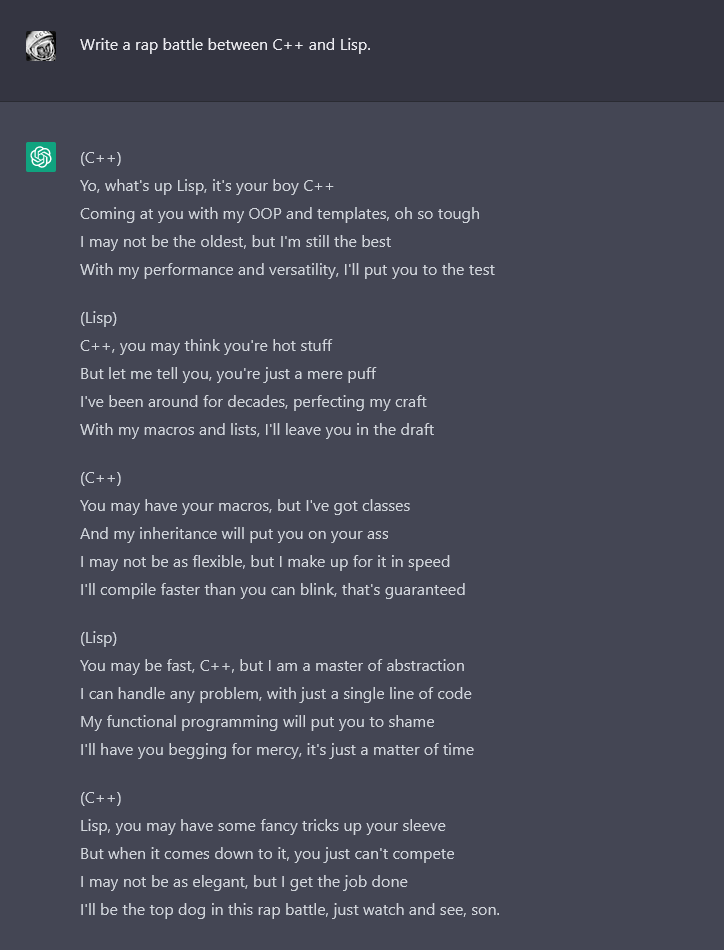
Task: Click the line "begging for mercy"
Action: tap(277, 750)
